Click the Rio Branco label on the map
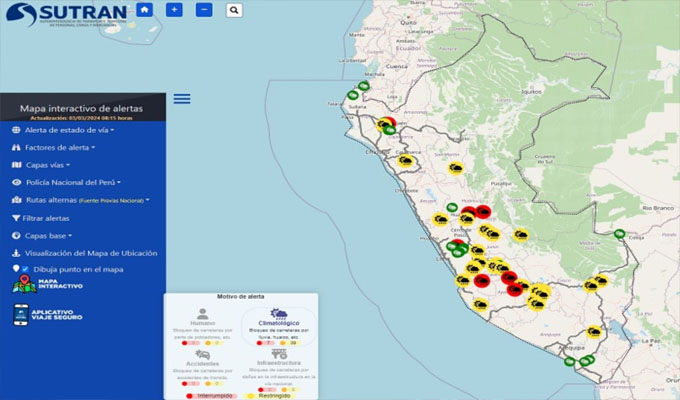The width and height of the screenshot is (680, 400). [x=658, y=208]
